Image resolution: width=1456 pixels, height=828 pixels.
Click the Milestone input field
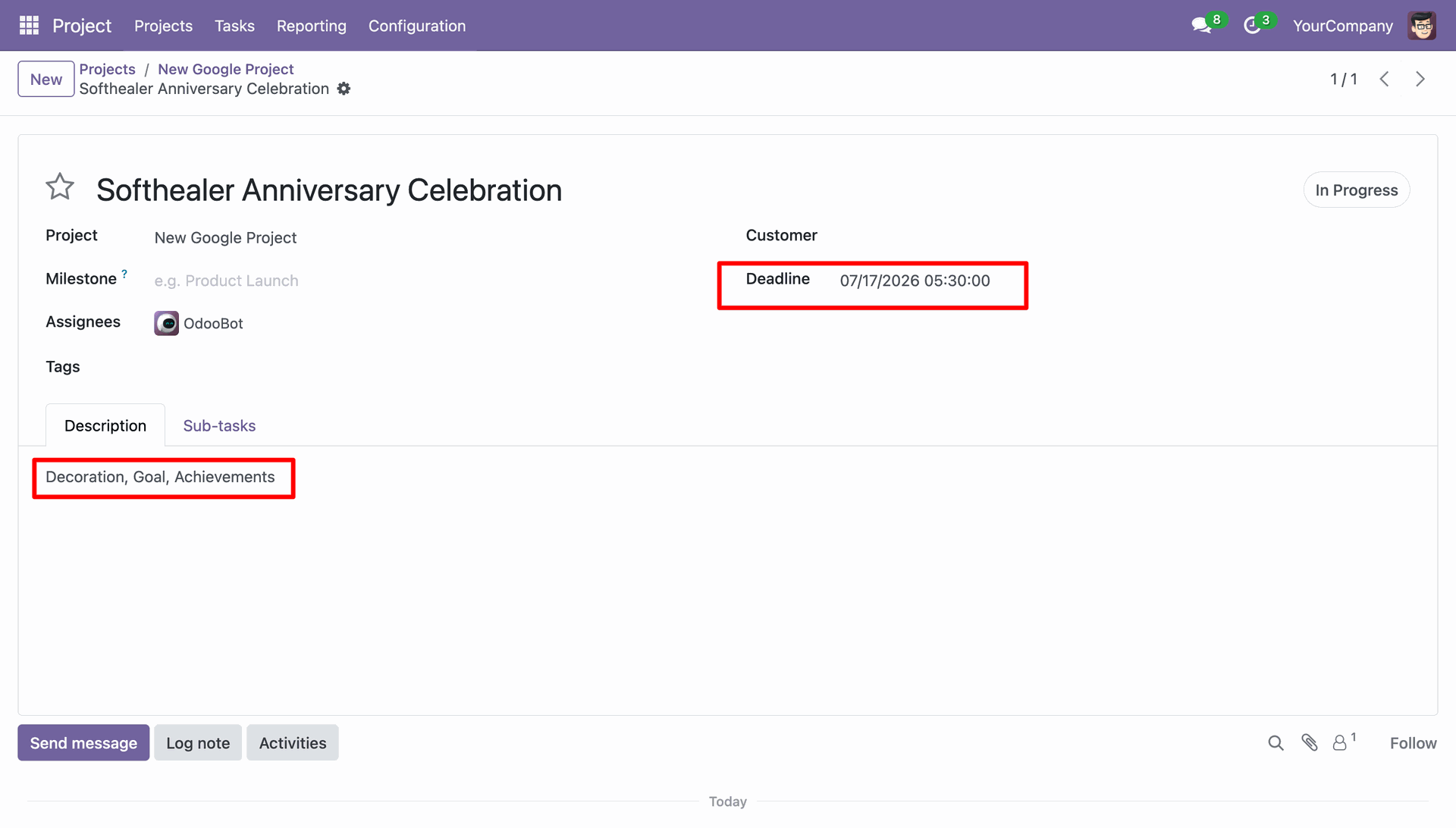[x=425, y=281]
